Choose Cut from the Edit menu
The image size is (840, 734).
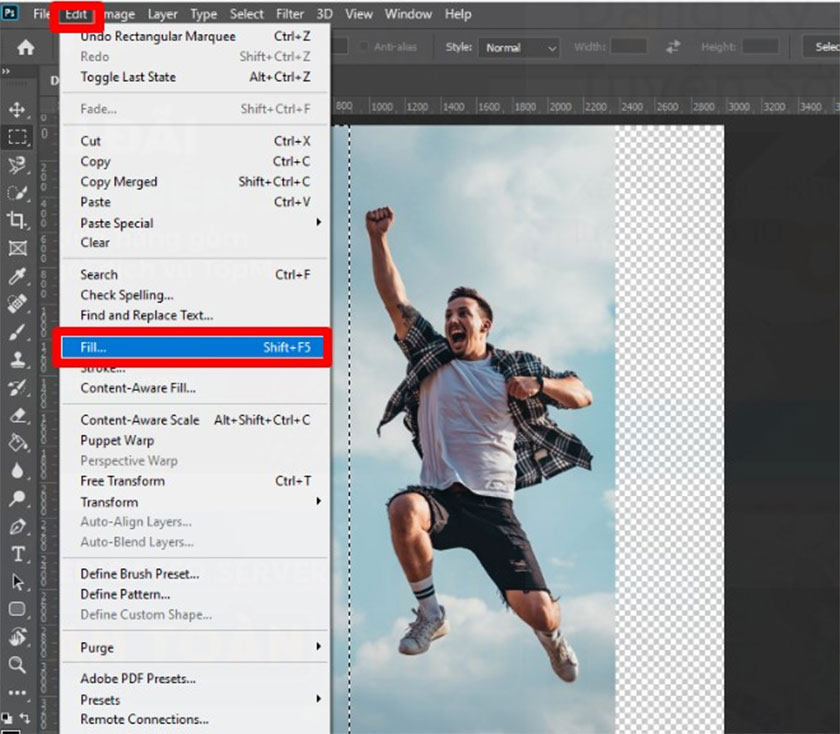pos(195,141)
